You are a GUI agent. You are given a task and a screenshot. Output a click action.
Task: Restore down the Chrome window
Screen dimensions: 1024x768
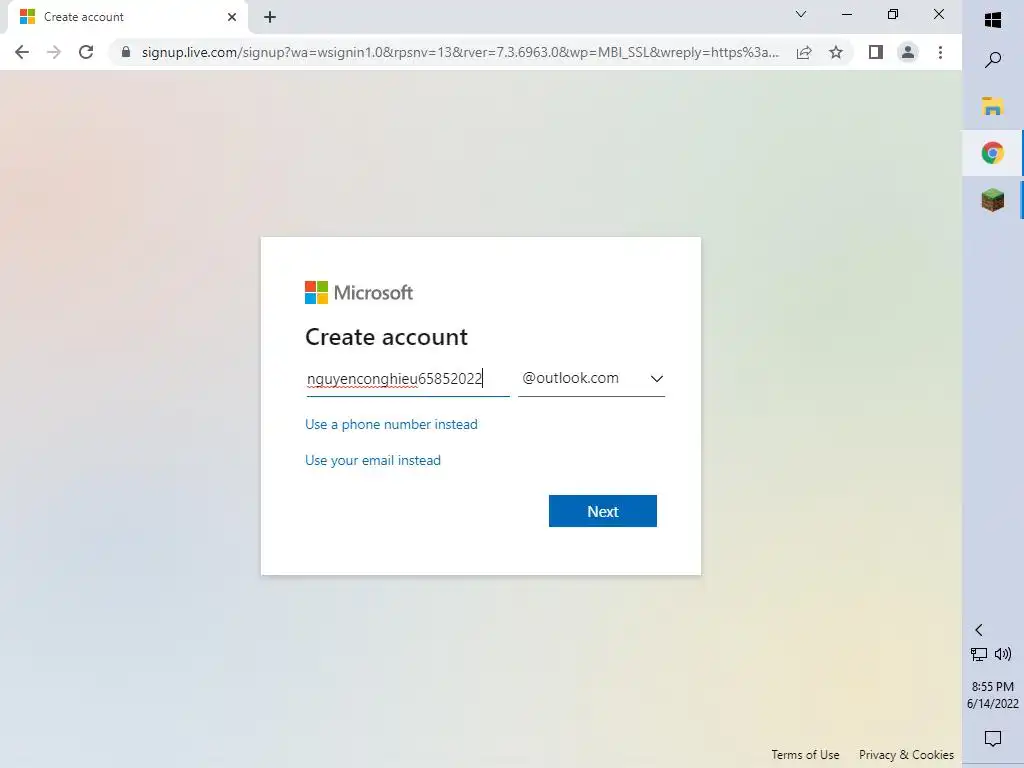point(893,14)
